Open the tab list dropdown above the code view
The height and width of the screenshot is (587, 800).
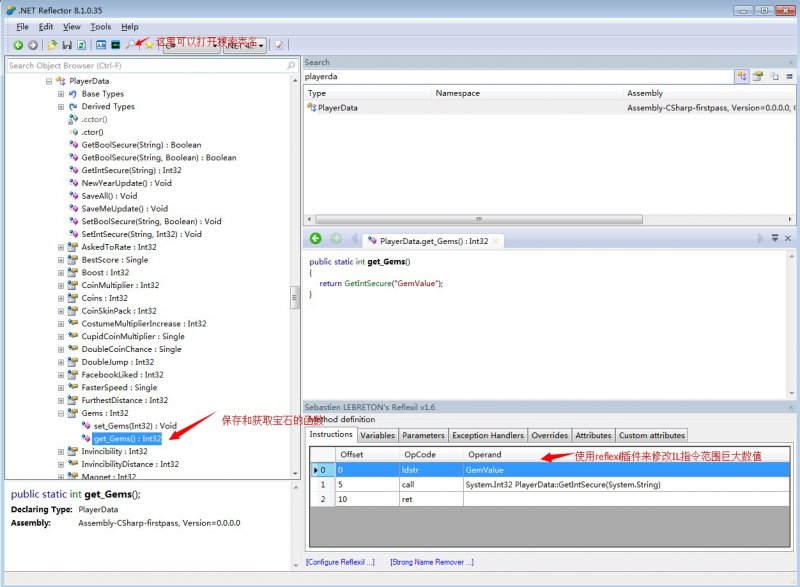click(775, 238)
